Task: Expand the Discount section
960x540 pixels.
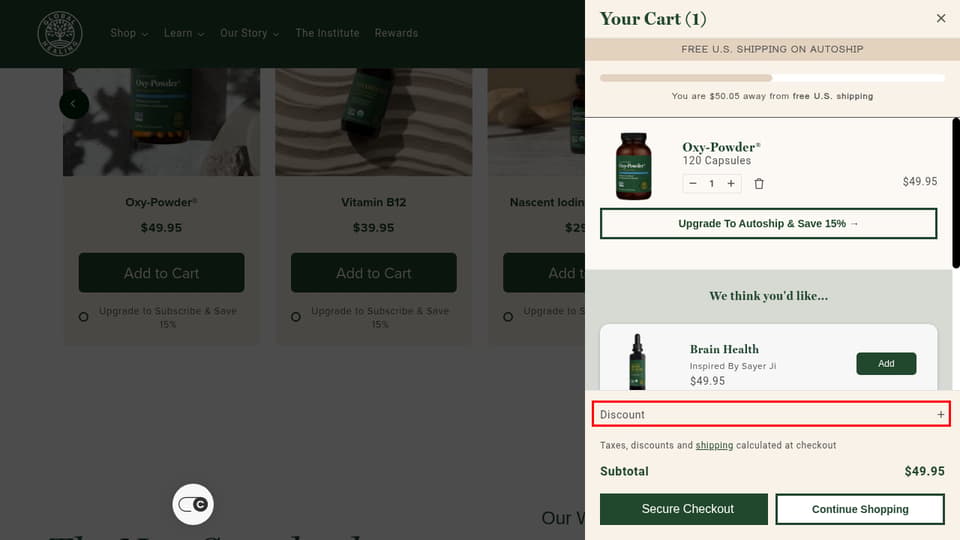Action: (771, 414)
